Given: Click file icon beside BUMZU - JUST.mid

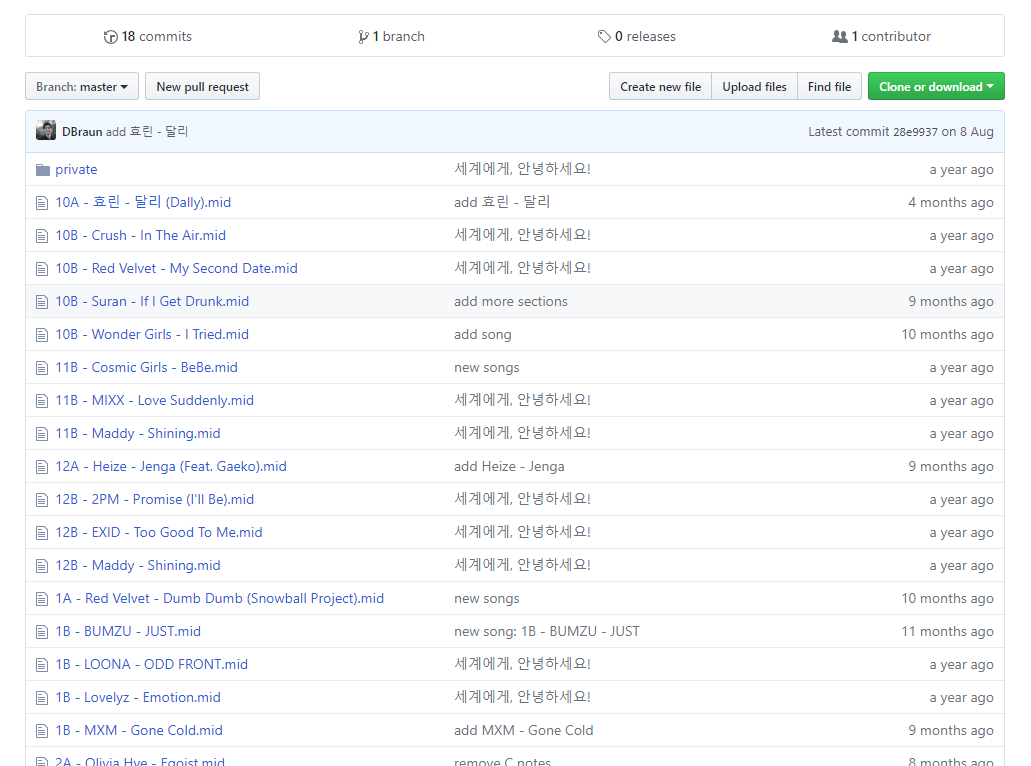Looking at the screenshot, I should pyautogui.click(x=42, y=632).
